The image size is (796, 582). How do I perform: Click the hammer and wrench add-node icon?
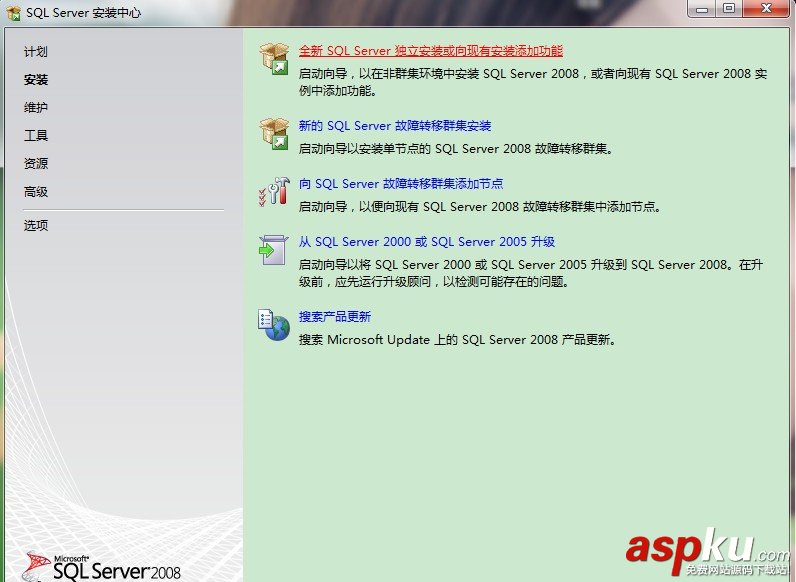pos(274,191)
